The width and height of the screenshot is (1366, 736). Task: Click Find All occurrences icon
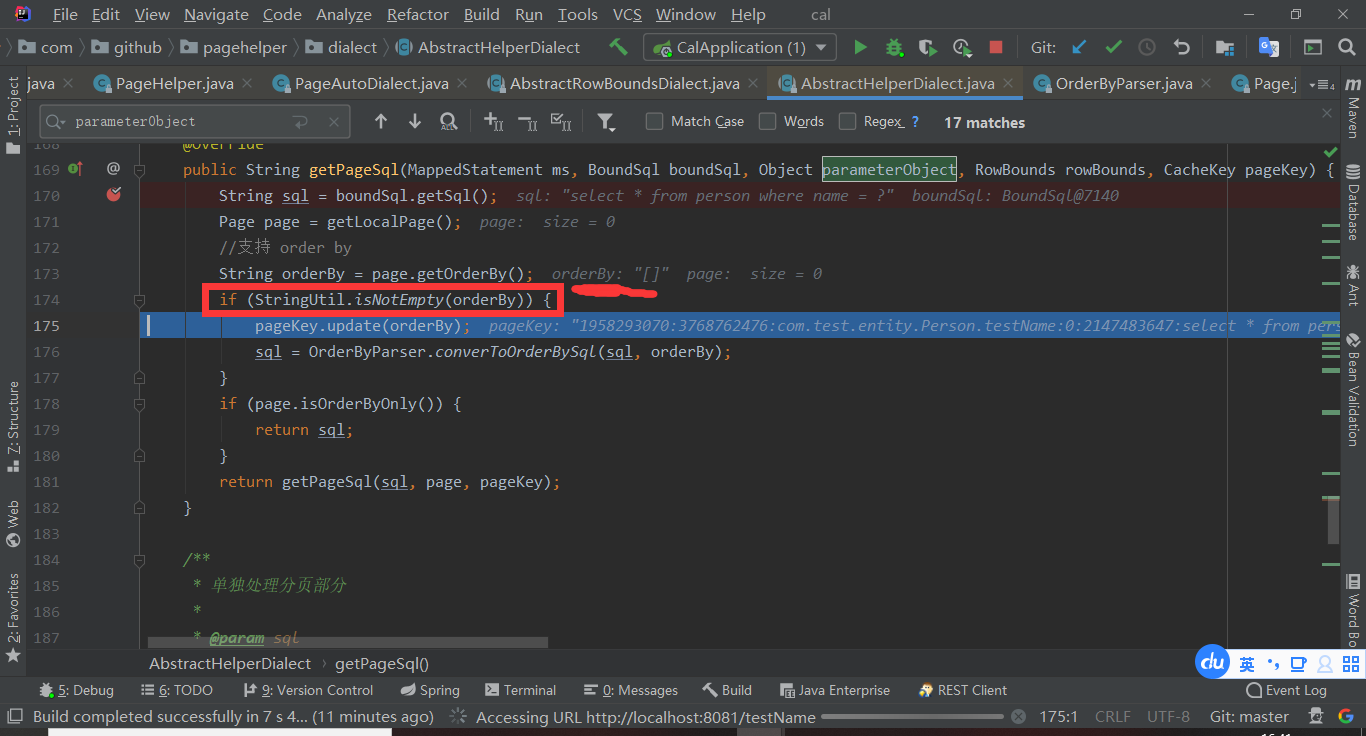[449, 122]
